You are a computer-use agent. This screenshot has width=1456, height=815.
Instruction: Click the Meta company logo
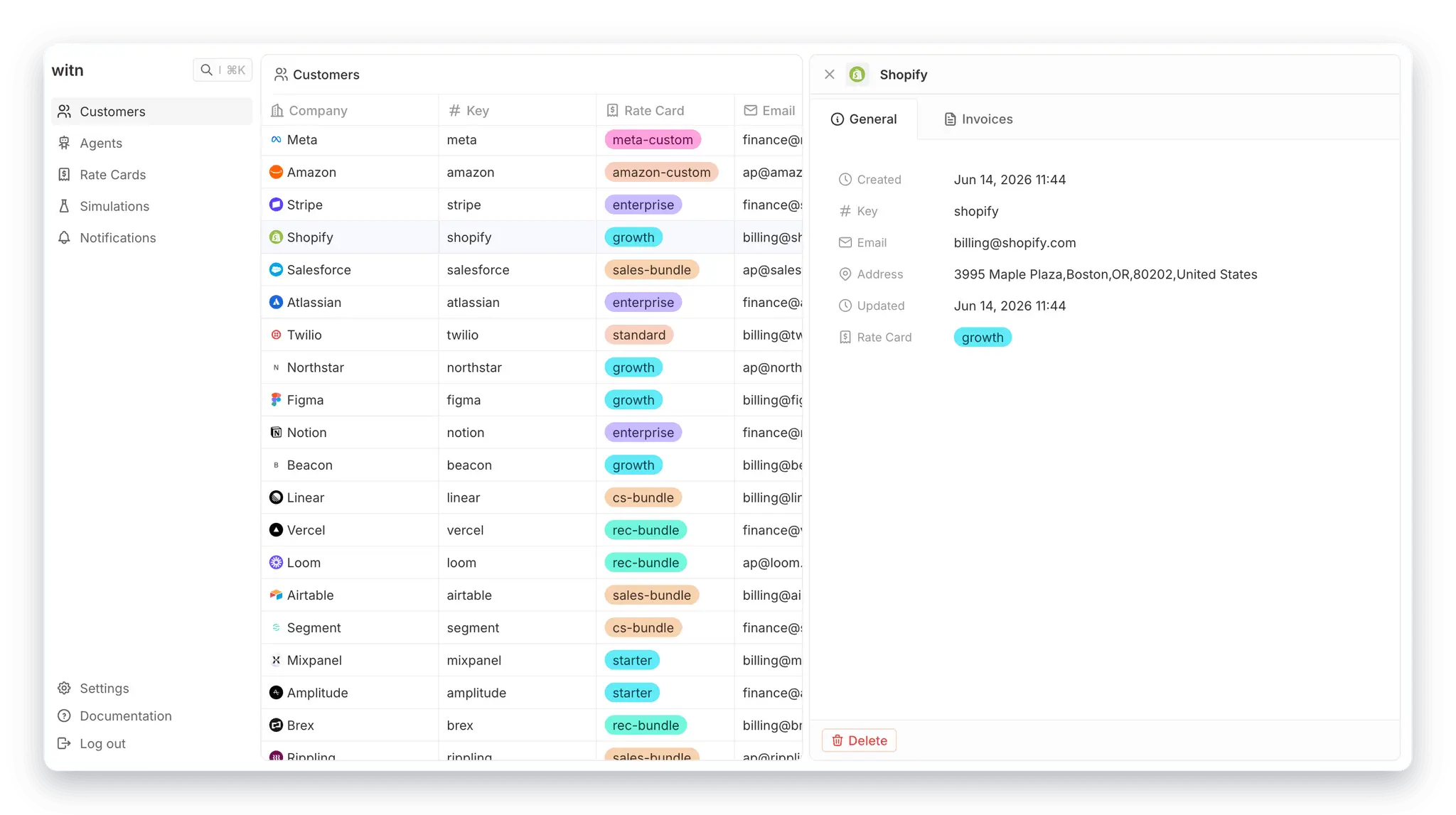click(x=276, y=140)
